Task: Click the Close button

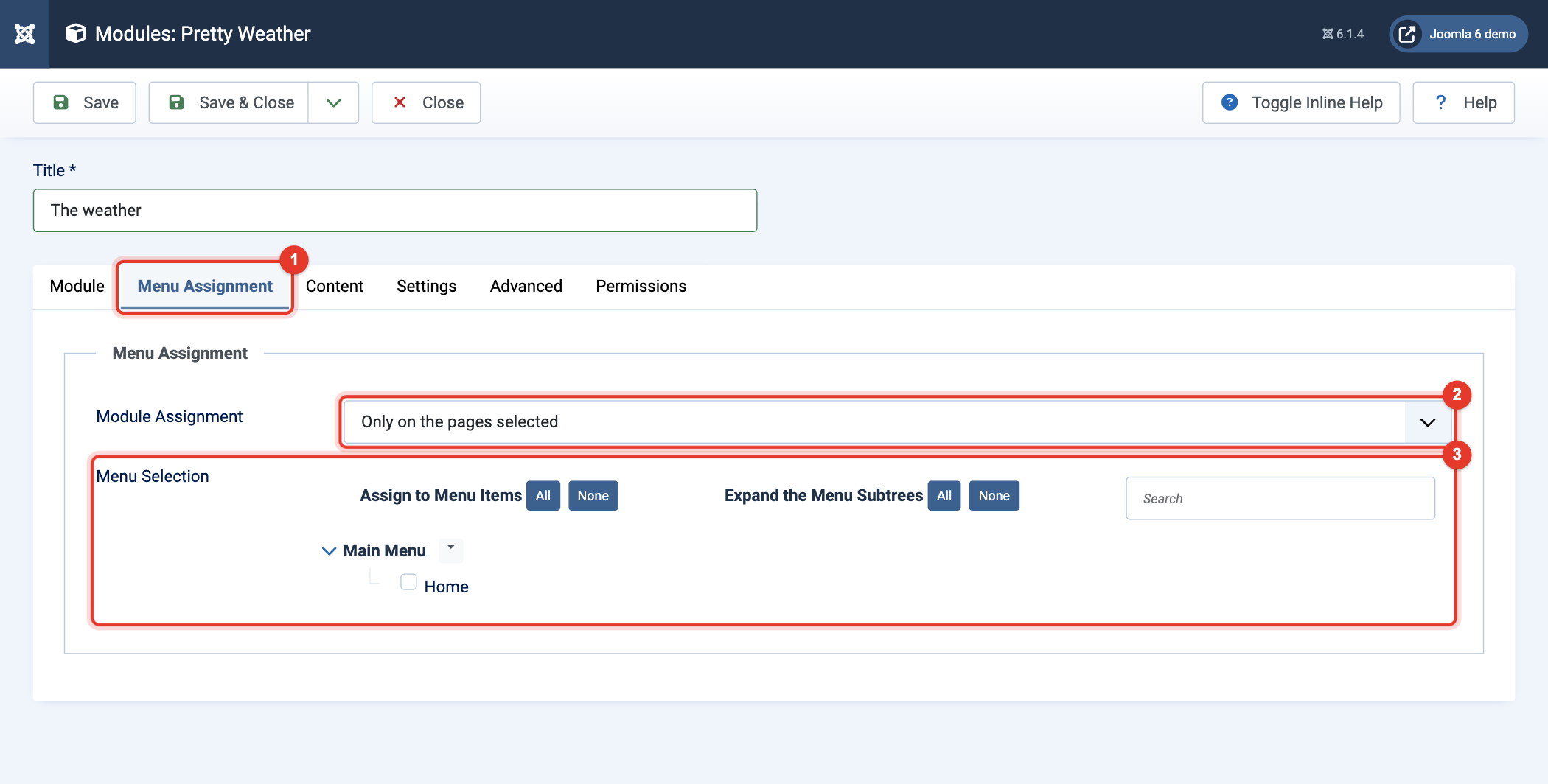Action: (x=426, y=102)
